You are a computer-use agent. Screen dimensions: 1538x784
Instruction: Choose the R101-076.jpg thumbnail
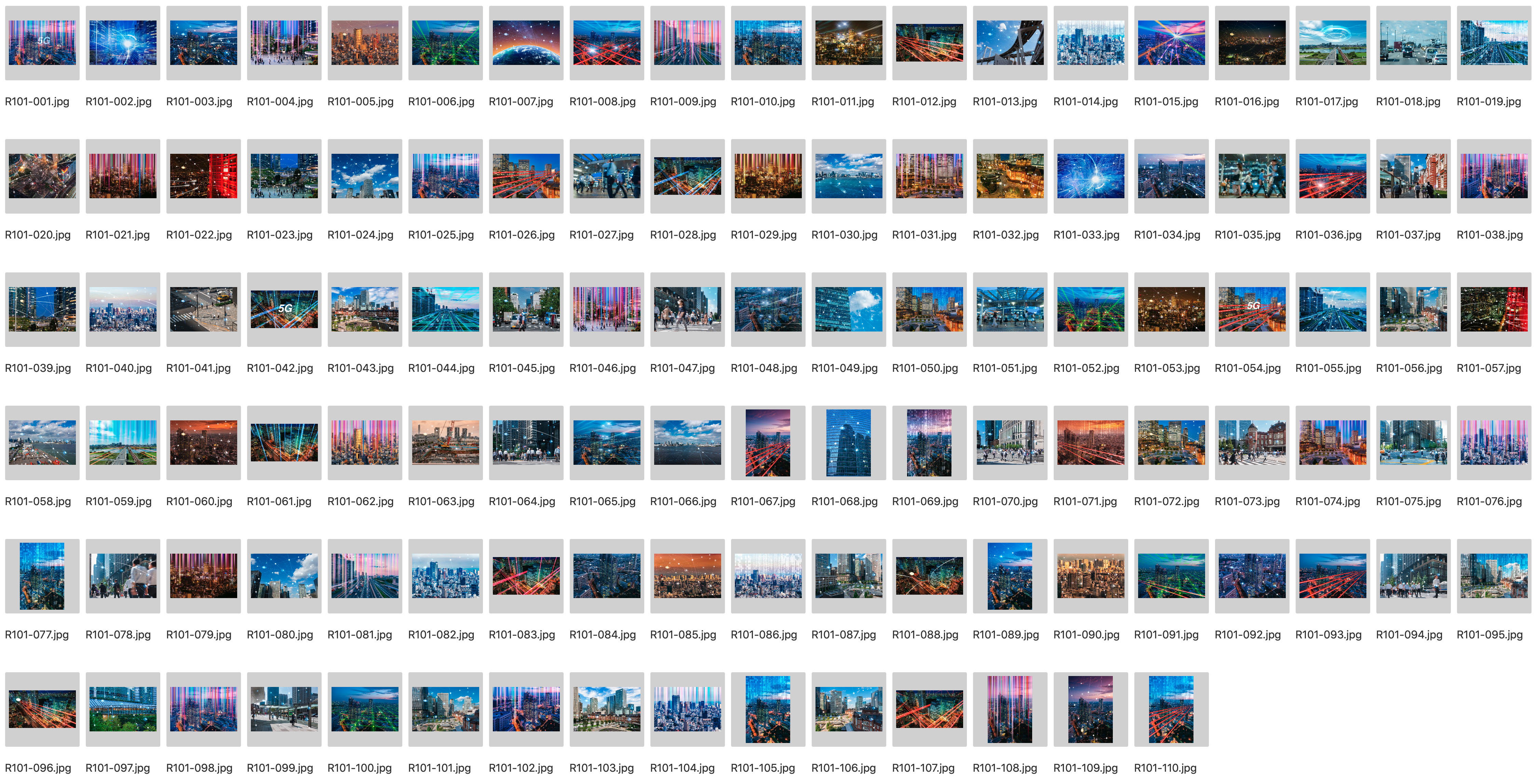1494,443
